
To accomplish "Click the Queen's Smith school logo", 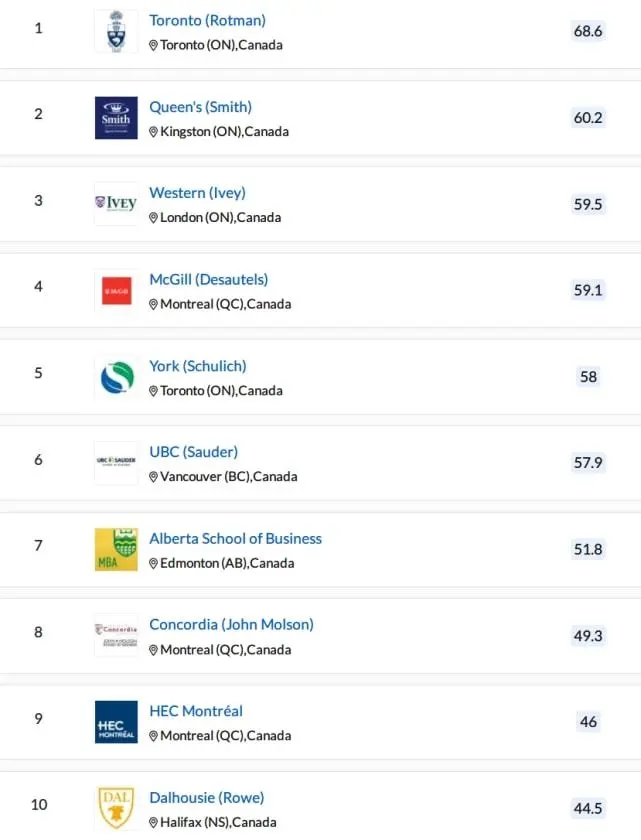I will pyautogui.click(x=116, y=118).
